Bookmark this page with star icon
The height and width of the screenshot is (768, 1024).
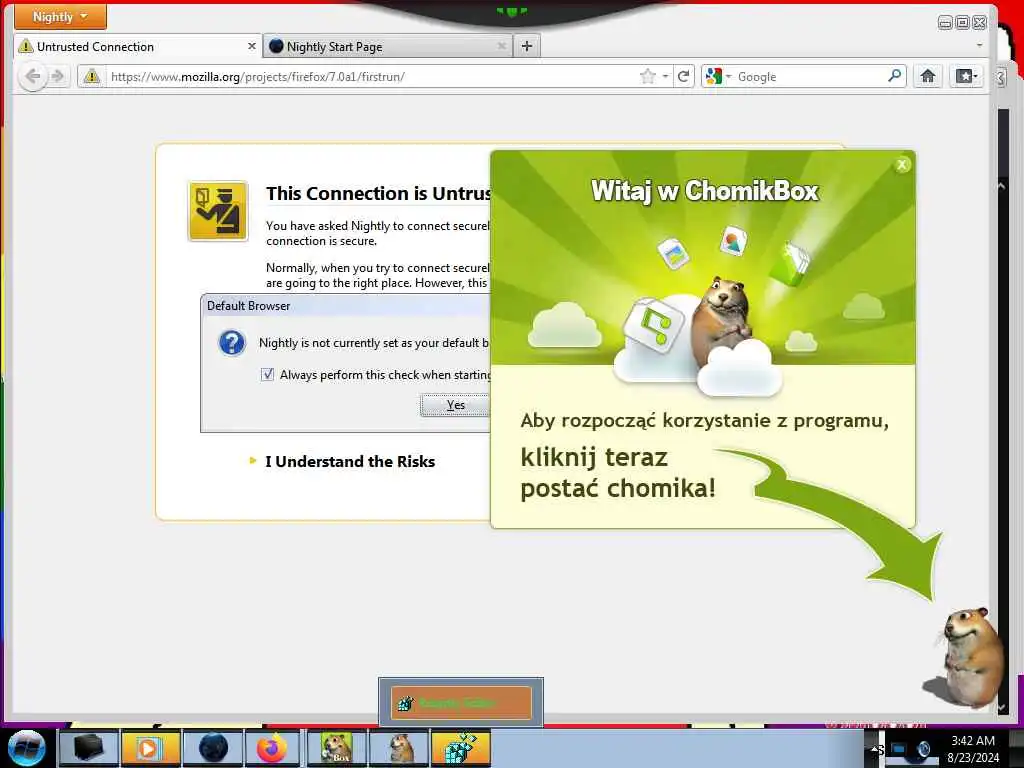point(648,76)
